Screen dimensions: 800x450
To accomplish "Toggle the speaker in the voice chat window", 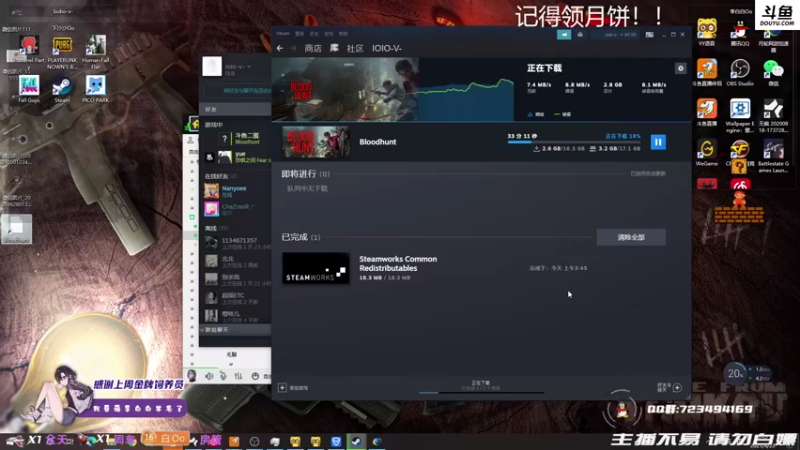I will [209, 376].
